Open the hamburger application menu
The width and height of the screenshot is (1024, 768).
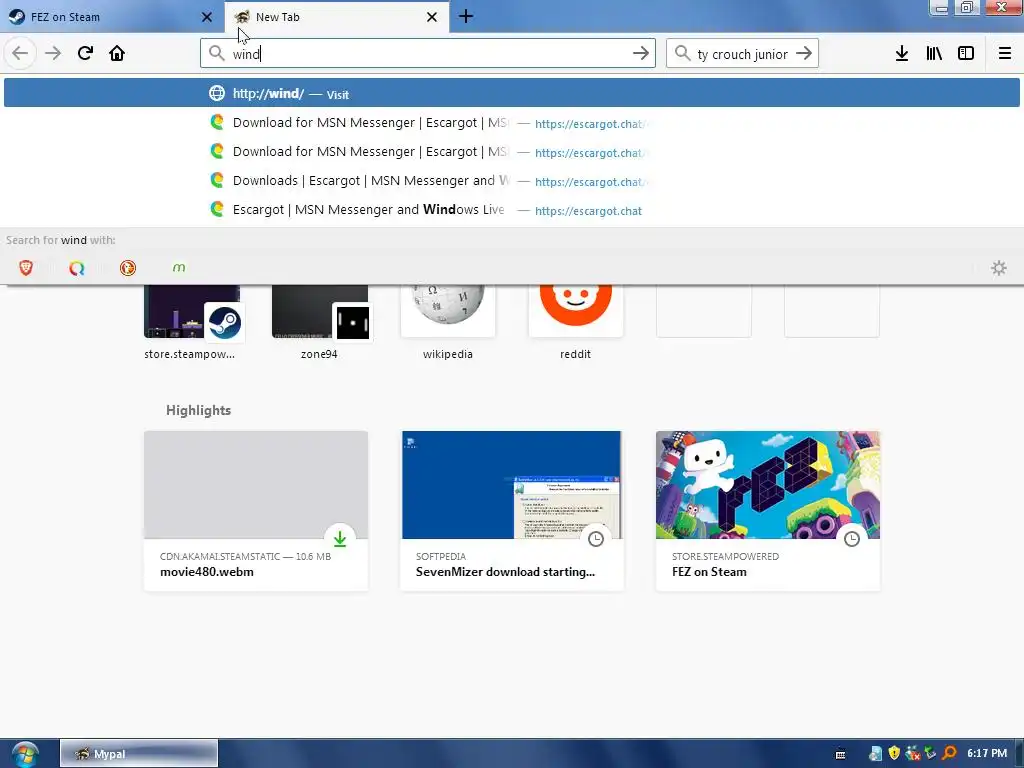click(x=1004, y=54)
